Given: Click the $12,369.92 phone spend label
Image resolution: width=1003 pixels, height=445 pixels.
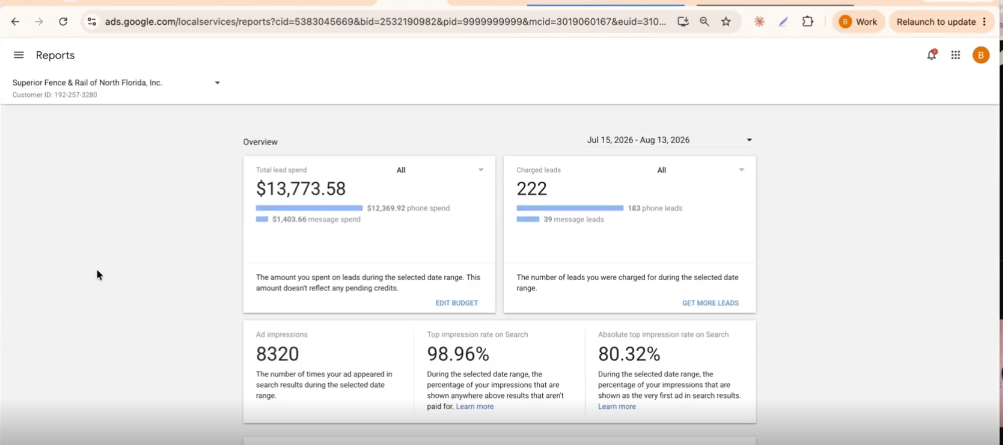Looking at the screenshot, I should [x=408, y=208].
